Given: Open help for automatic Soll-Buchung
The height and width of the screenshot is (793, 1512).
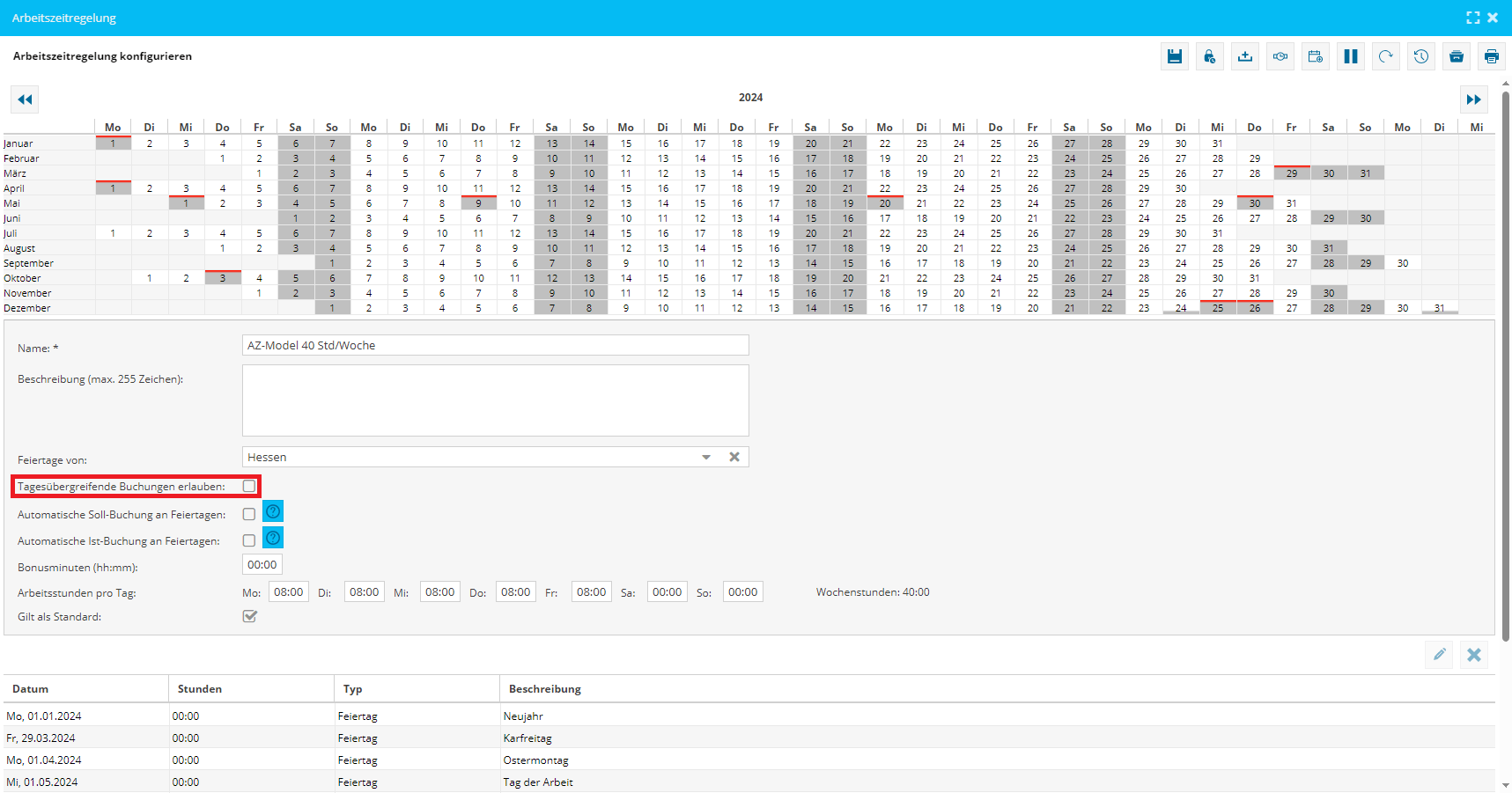Looking at the screenshot, I should click(273, 512).
